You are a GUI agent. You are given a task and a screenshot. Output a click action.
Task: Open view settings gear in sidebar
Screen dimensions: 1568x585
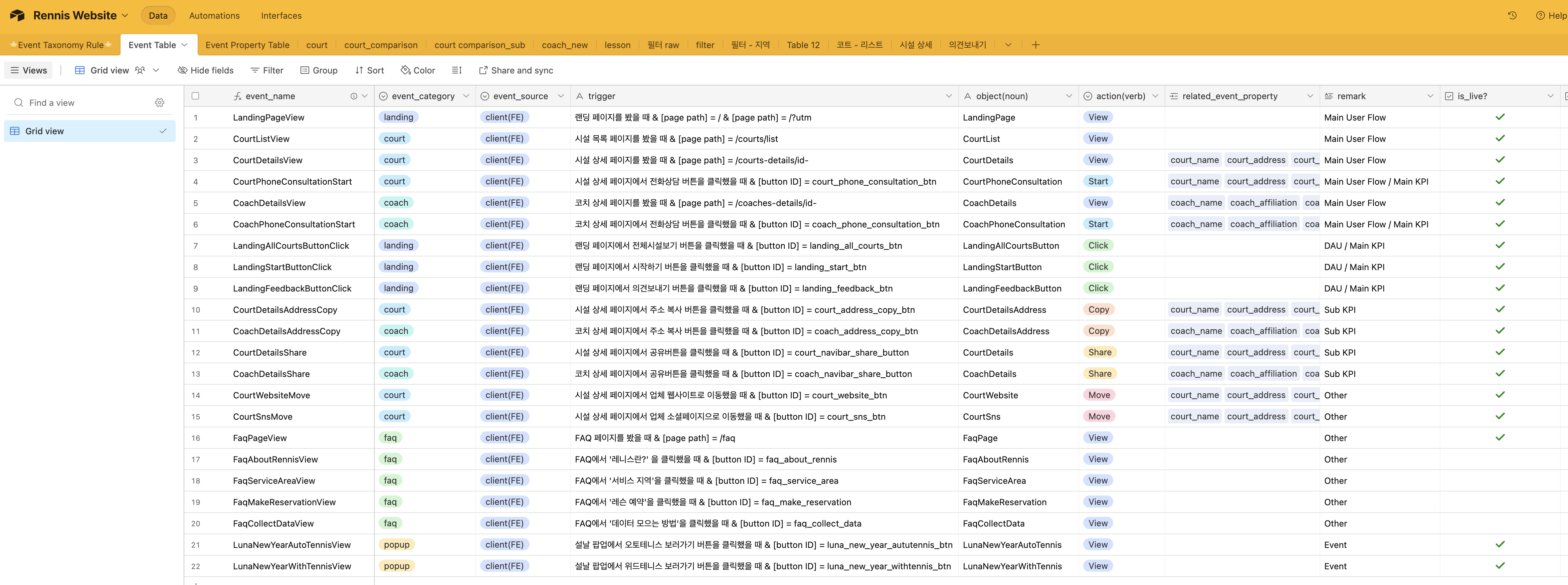160,103
